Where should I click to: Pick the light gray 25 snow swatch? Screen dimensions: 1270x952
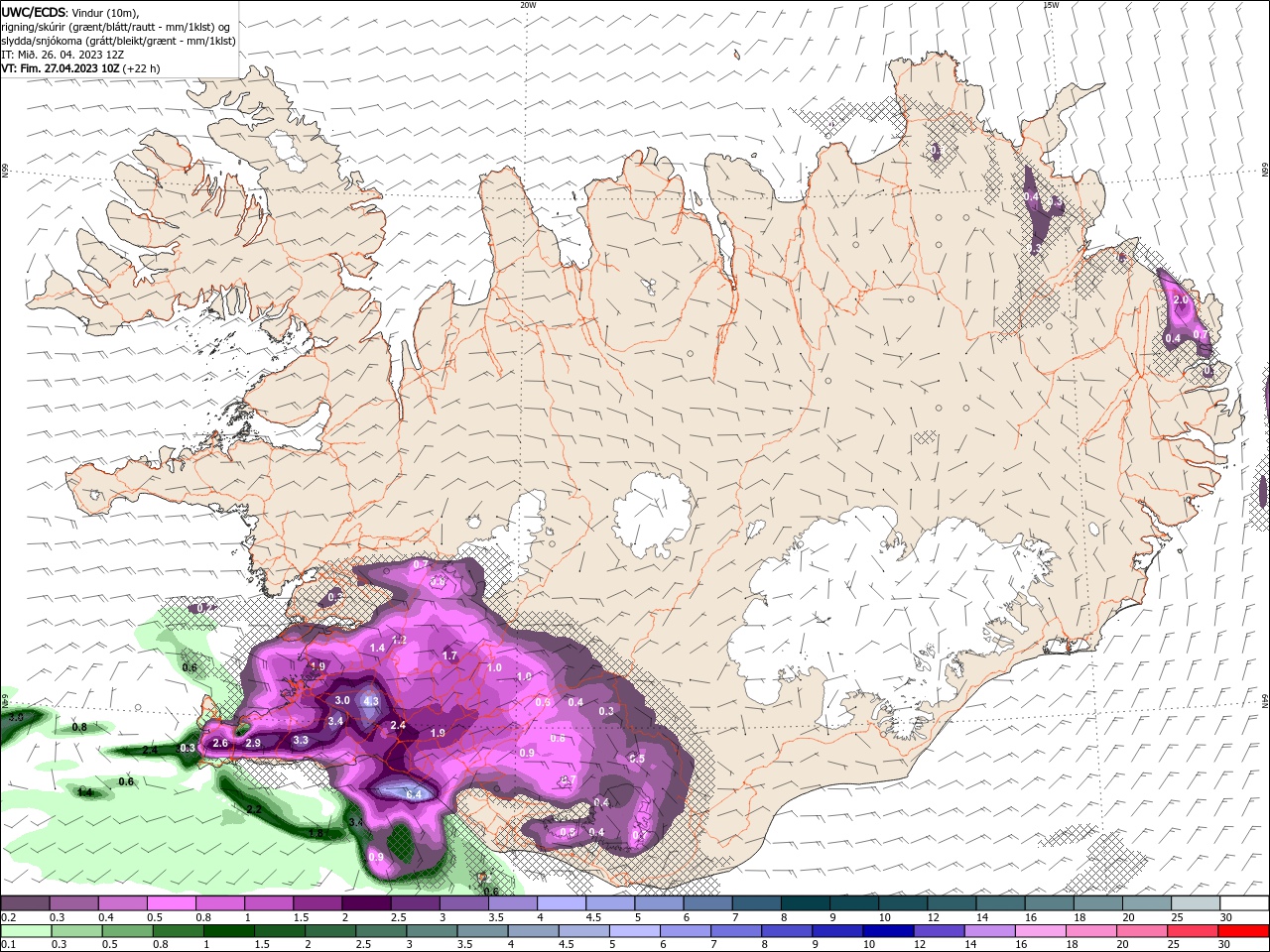[x=1196, y=903]
